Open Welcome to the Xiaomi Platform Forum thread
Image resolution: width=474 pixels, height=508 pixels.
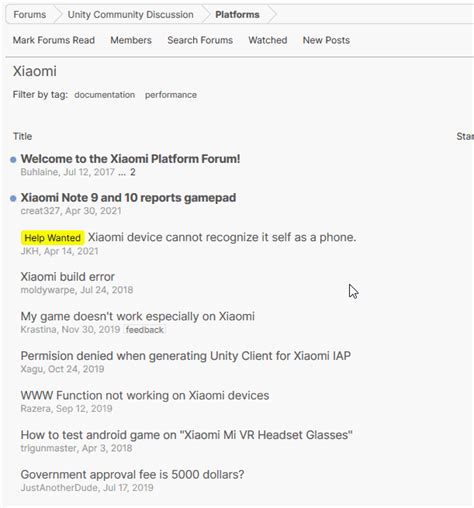point(130,159)
